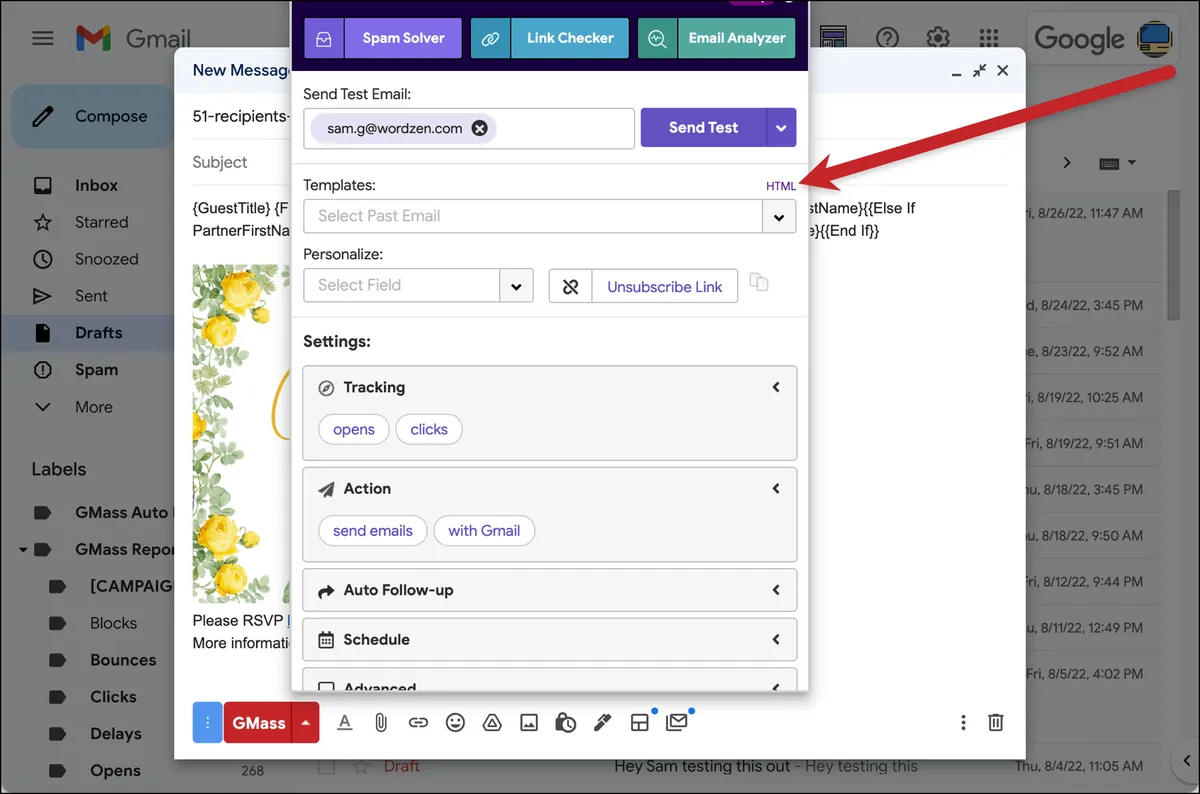Select the Draft email row checkbox
The height and width of the screenshot is (794, 1200).
click(x=326, y=767)
